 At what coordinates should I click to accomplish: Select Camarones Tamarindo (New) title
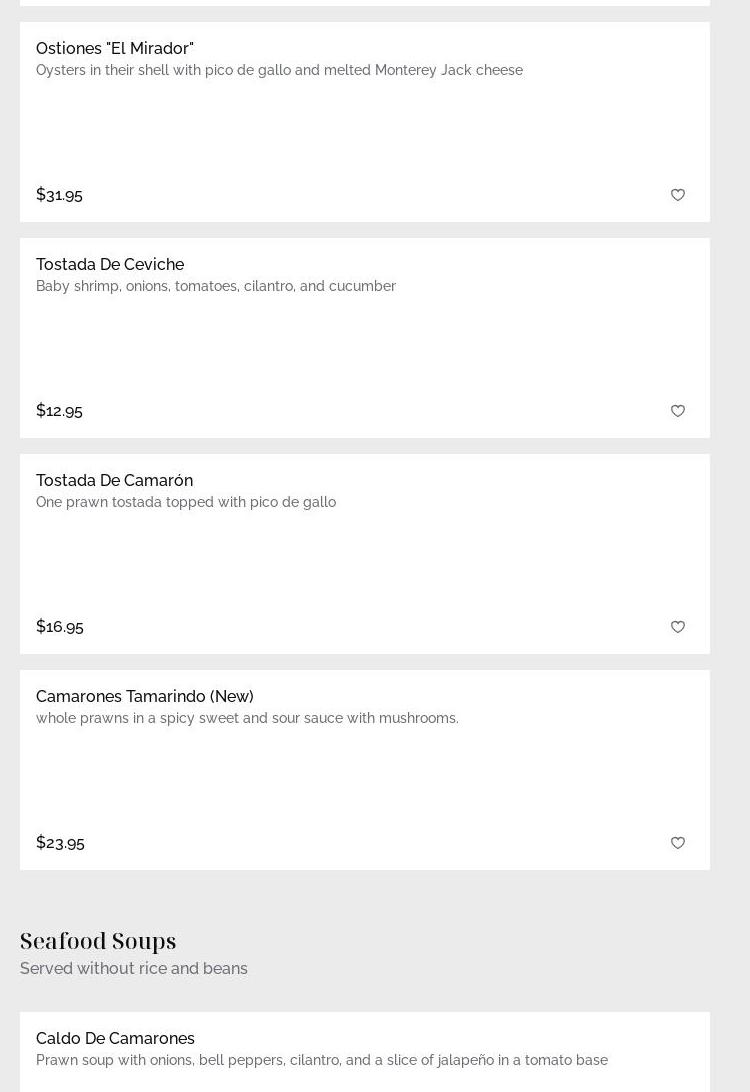(145, 696)
